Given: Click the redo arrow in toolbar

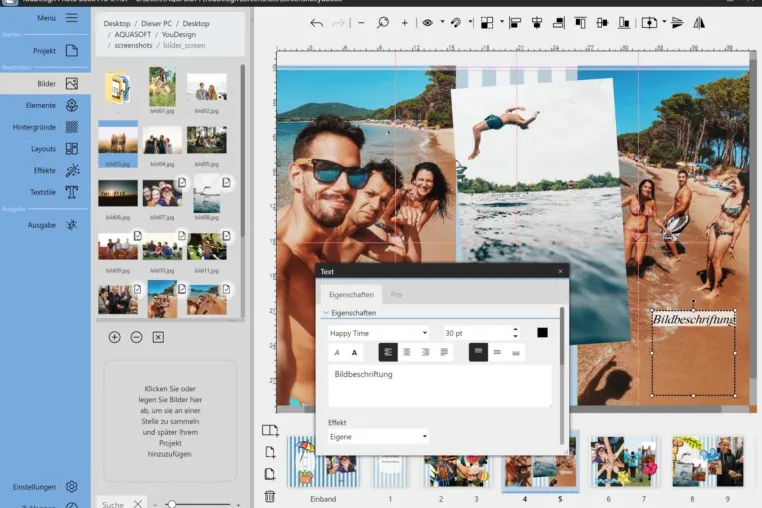Looking at the screenshot, I should click(x=338, y=23).
